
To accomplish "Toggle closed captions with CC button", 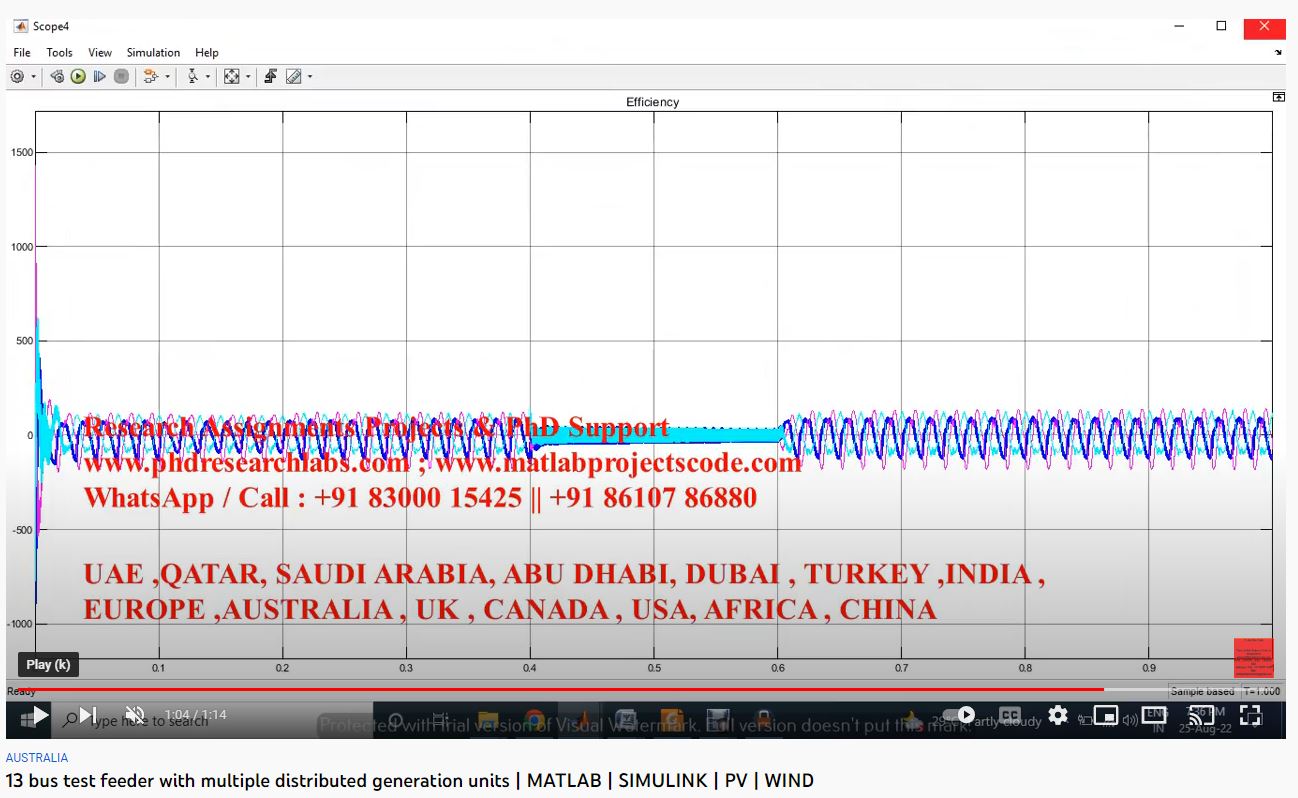I will click(1010, 716).
